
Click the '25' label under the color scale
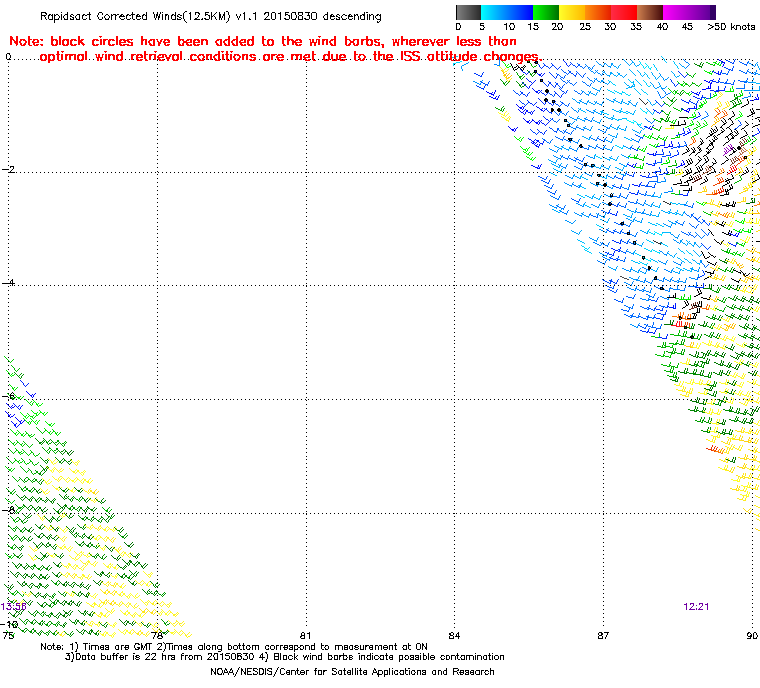tap(585, 27)
